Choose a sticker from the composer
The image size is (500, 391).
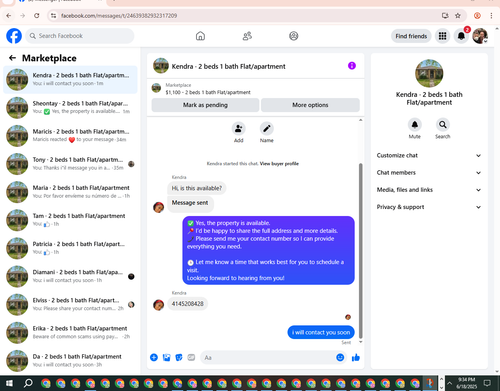click(179, 358)
